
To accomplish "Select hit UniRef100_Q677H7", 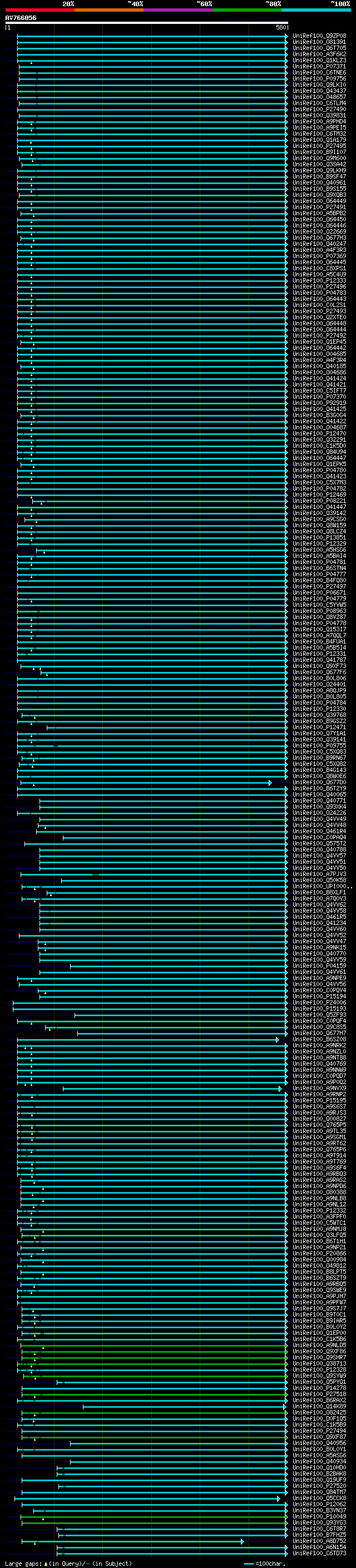I will [319, 1033].
